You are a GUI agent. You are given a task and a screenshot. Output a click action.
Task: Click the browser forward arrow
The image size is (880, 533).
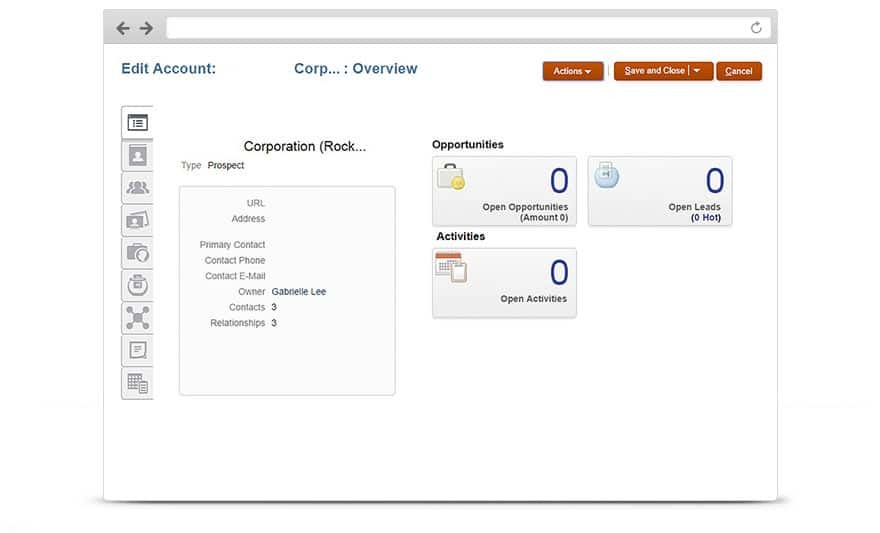tap(146, 28)
